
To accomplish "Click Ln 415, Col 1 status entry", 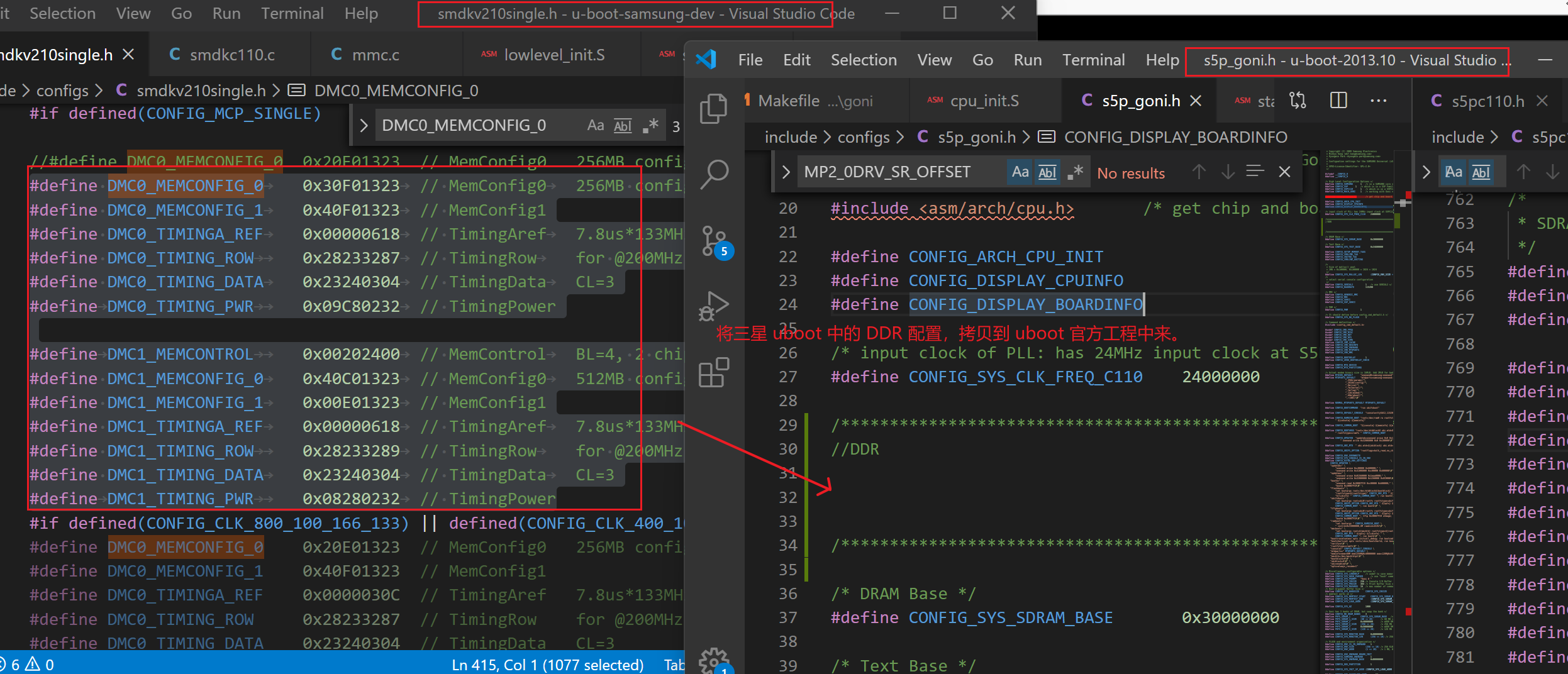I will 547,665.
